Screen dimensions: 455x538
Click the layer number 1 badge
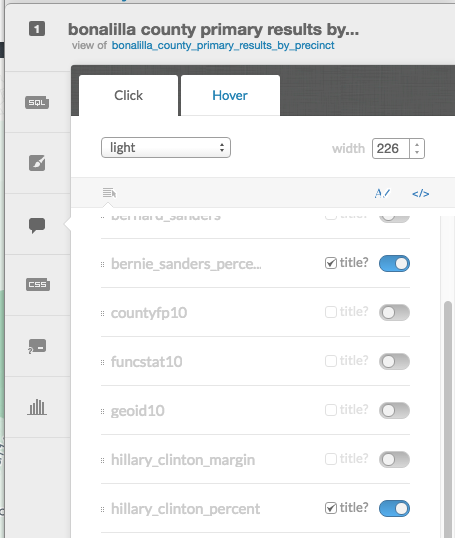tap(37, 29)
